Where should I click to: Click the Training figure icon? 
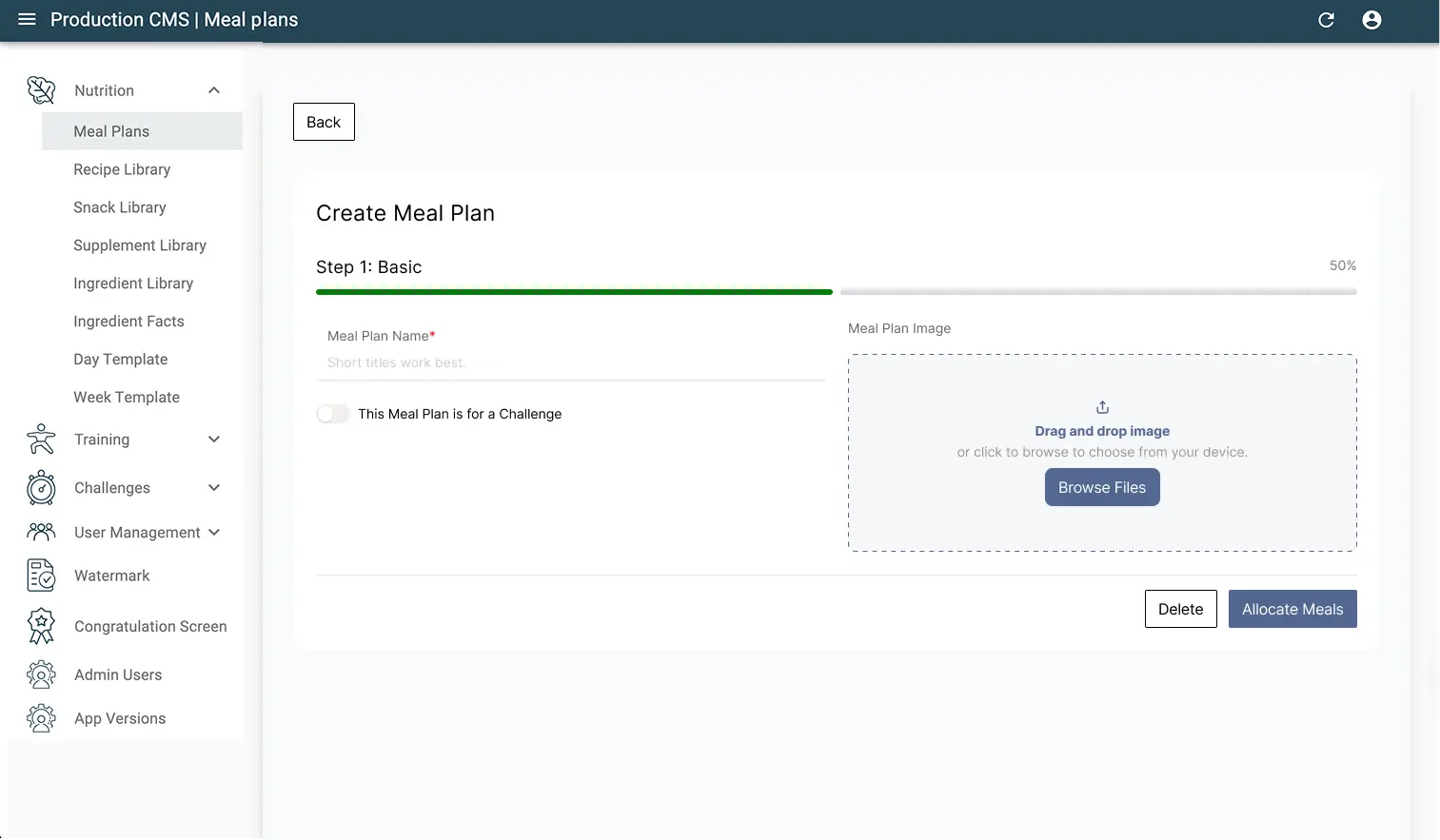pos(41,440)
